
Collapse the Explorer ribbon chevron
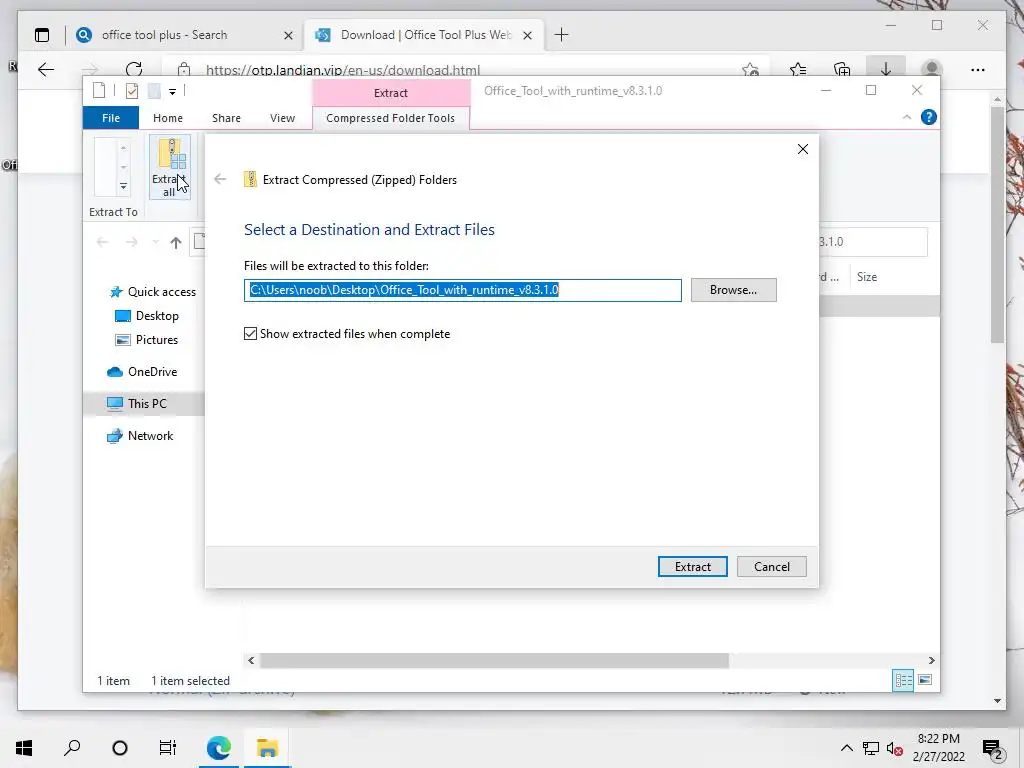coord(906,117)
